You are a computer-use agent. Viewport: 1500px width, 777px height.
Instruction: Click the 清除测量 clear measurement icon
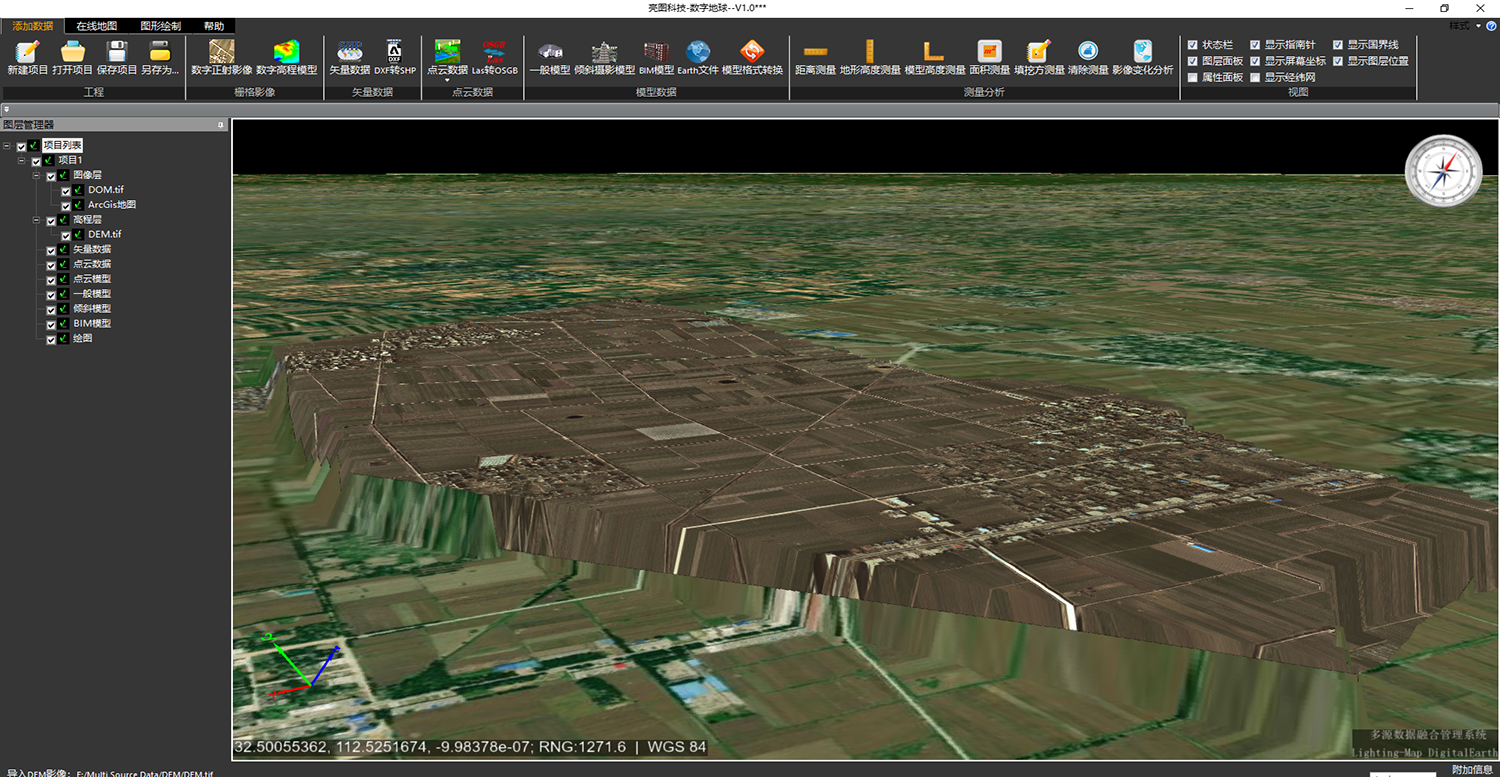[1088, 52]
